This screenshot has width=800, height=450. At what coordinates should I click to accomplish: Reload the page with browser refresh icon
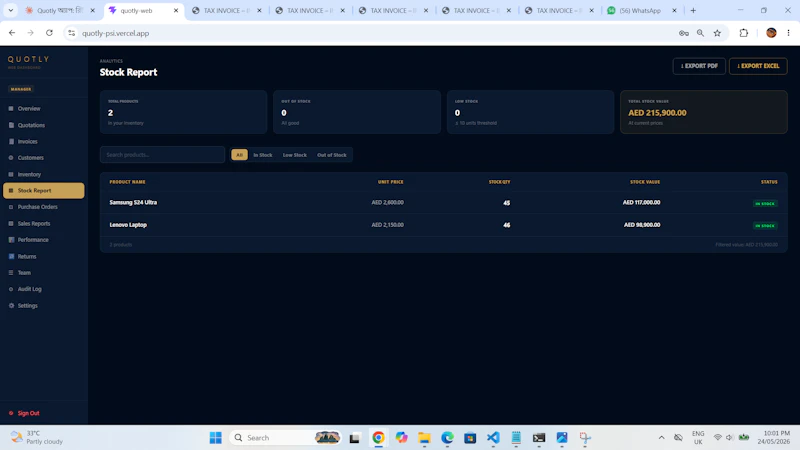coord(49,33)
